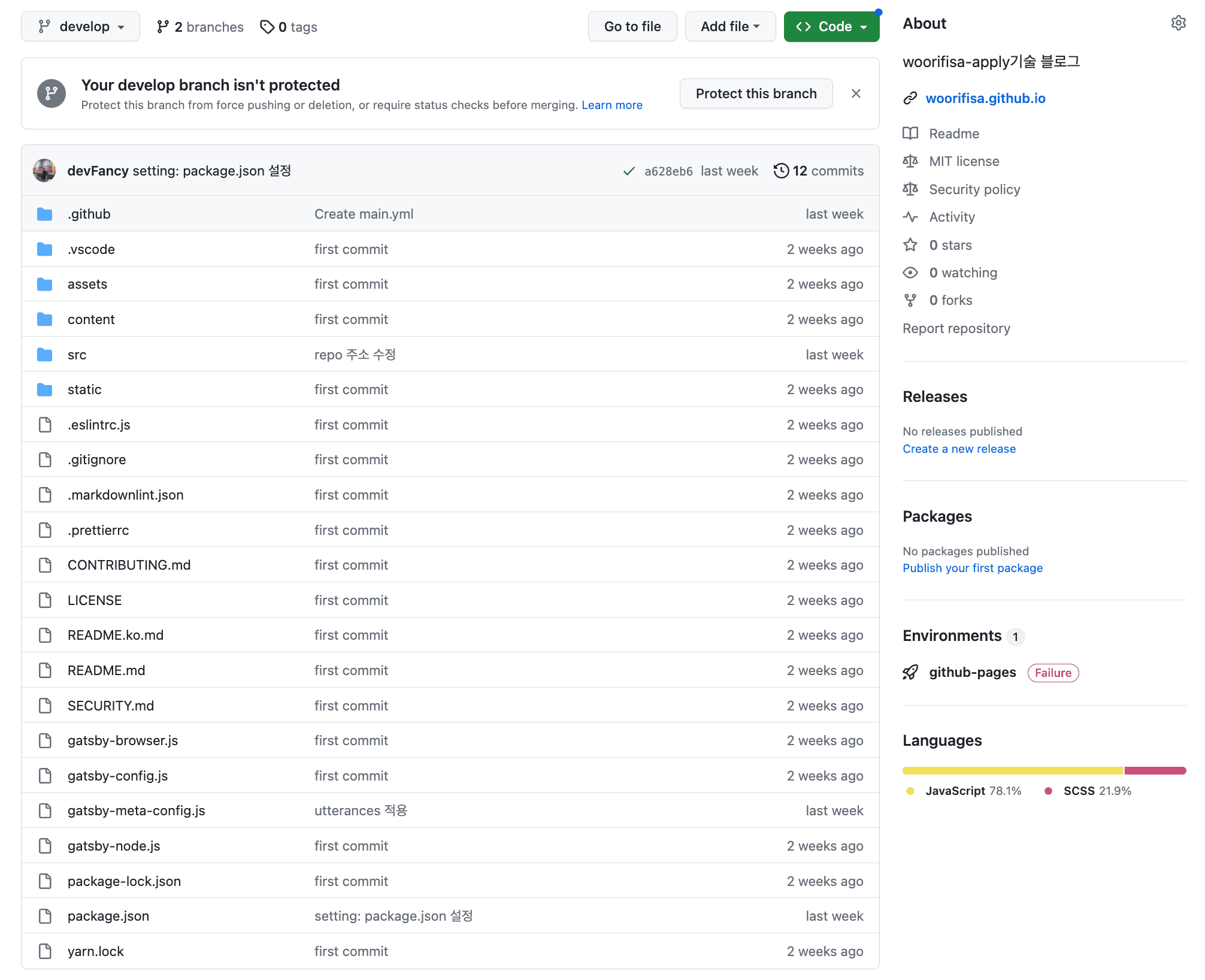The width and height of the screenshot is (1205, 980).
Task: Click Create a new release link
Action: click(x=959, y=449)
